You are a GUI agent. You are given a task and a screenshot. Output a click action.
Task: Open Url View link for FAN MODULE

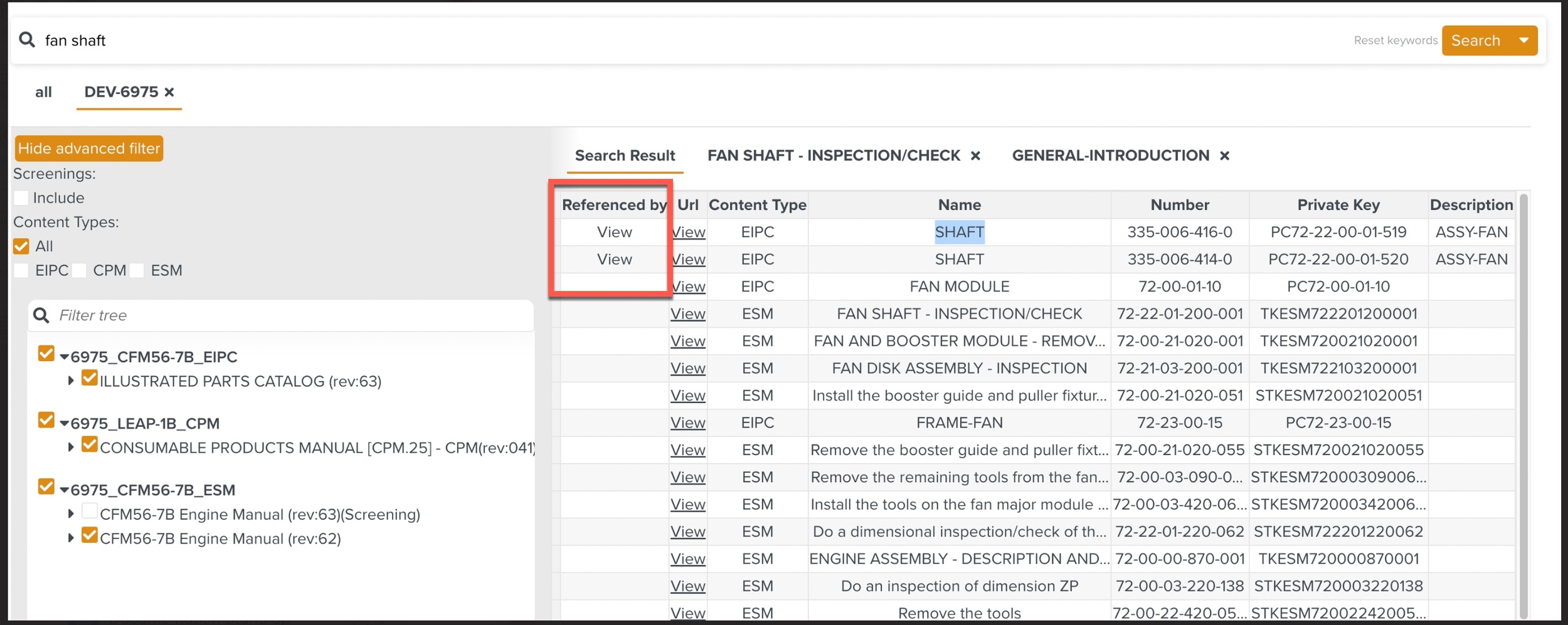(688, 286)
